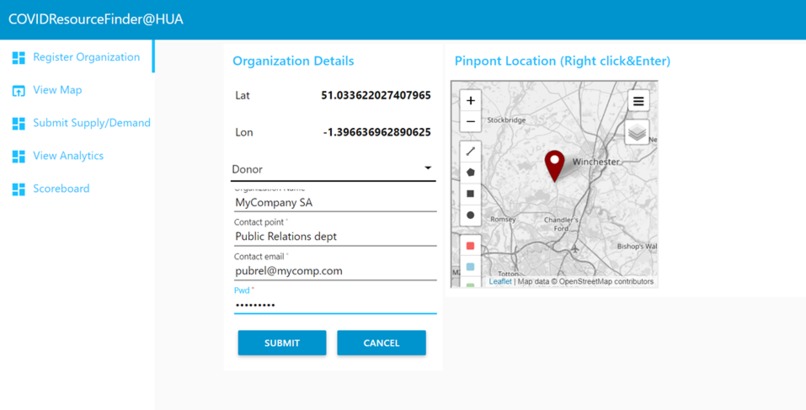Click the Contact point input field
Viewport: 806px width, 410px height.
click(335, 236)
